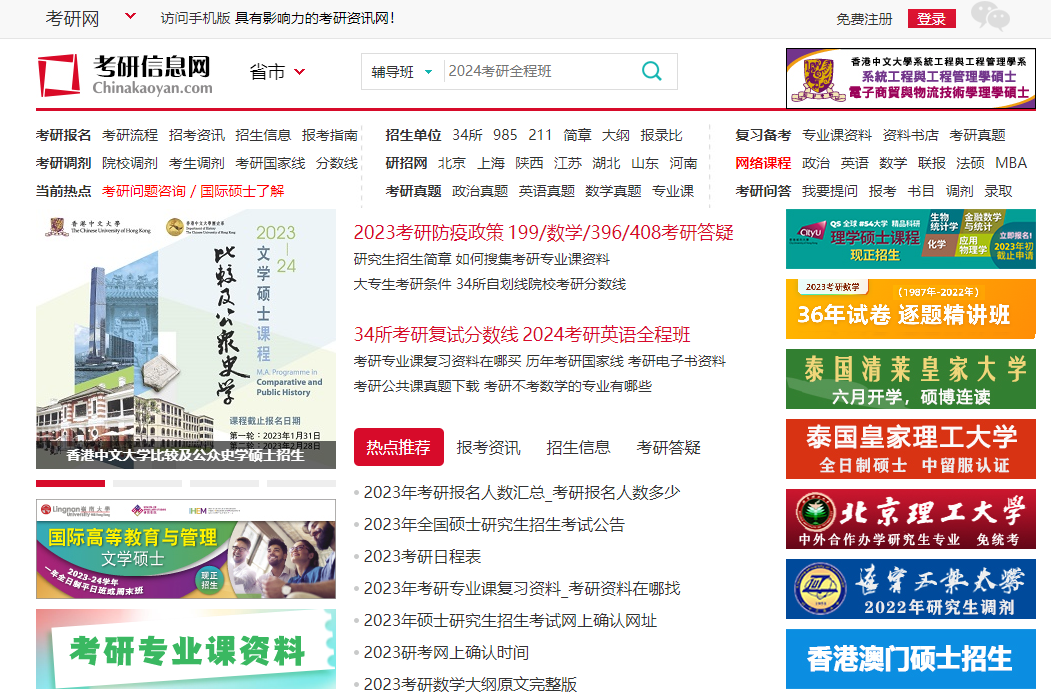This screenshot has height=695, width=1051.
Task: Open the 考研专业课资料 banner
Action: point(186,649)
